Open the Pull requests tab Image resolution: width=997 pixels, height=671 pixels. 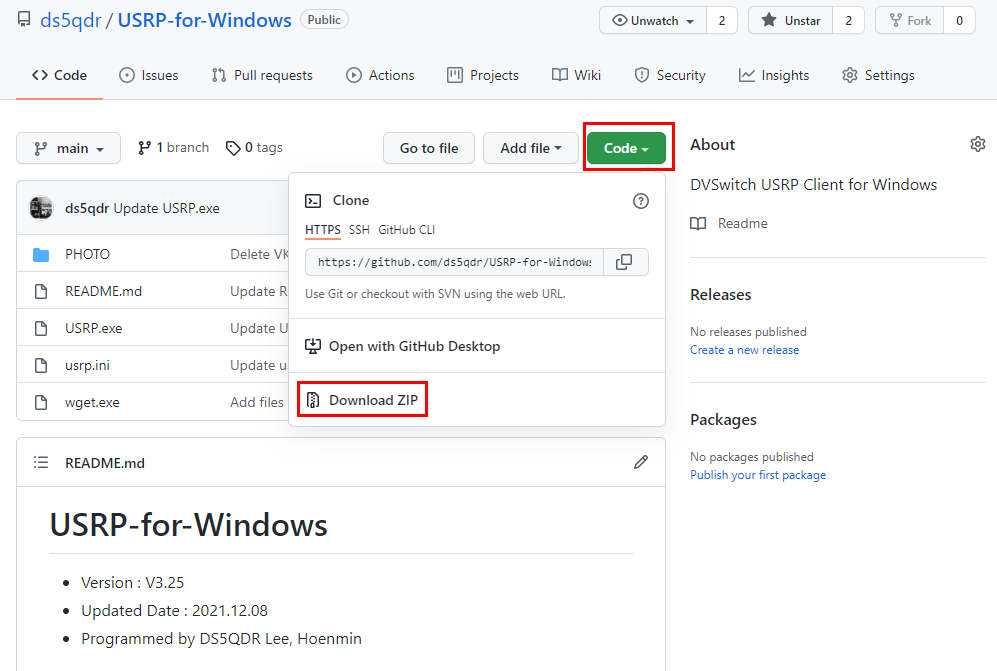click(262, 75)
